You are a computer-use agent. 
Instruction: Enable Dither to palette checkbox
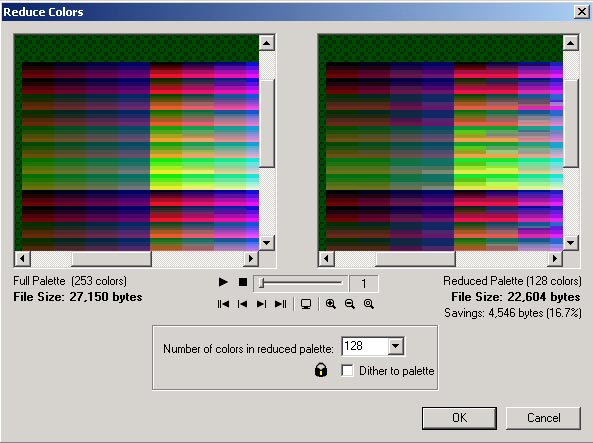pos(347,370)
